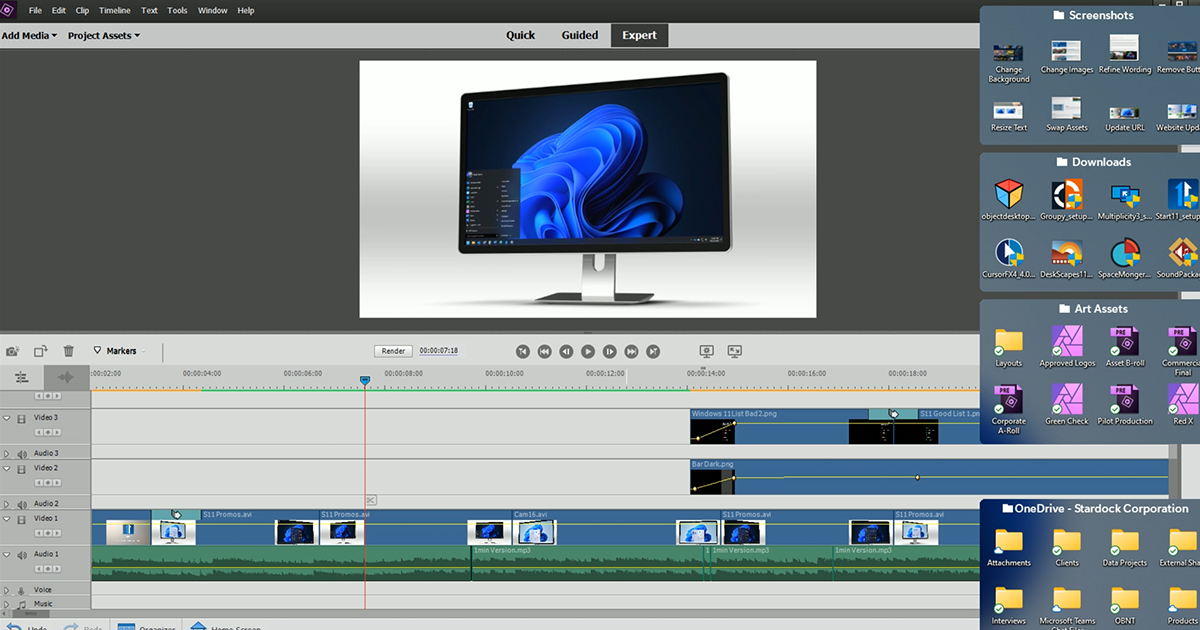
Task: Click the rewind button
Action: [545, 351]
